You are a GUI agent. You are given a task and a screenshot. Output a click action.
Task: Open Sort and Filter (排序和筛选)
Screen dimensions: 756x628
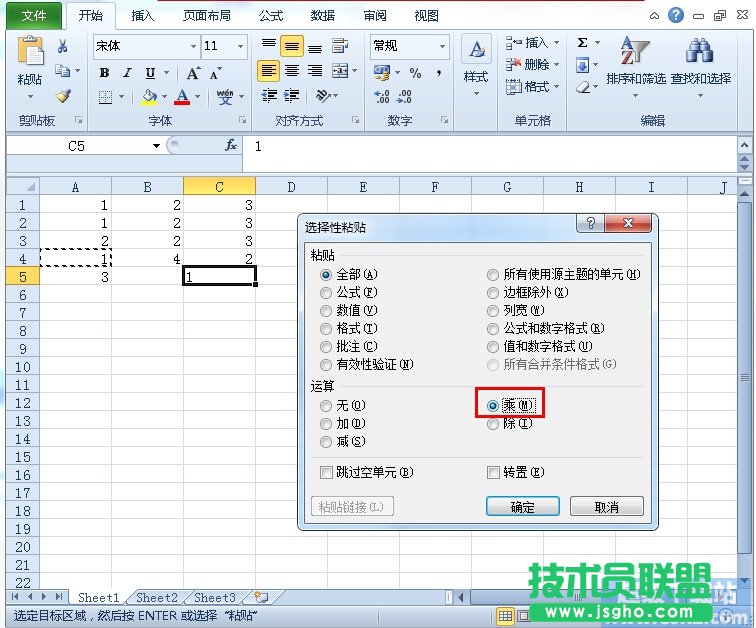click(x=635, y=66)
